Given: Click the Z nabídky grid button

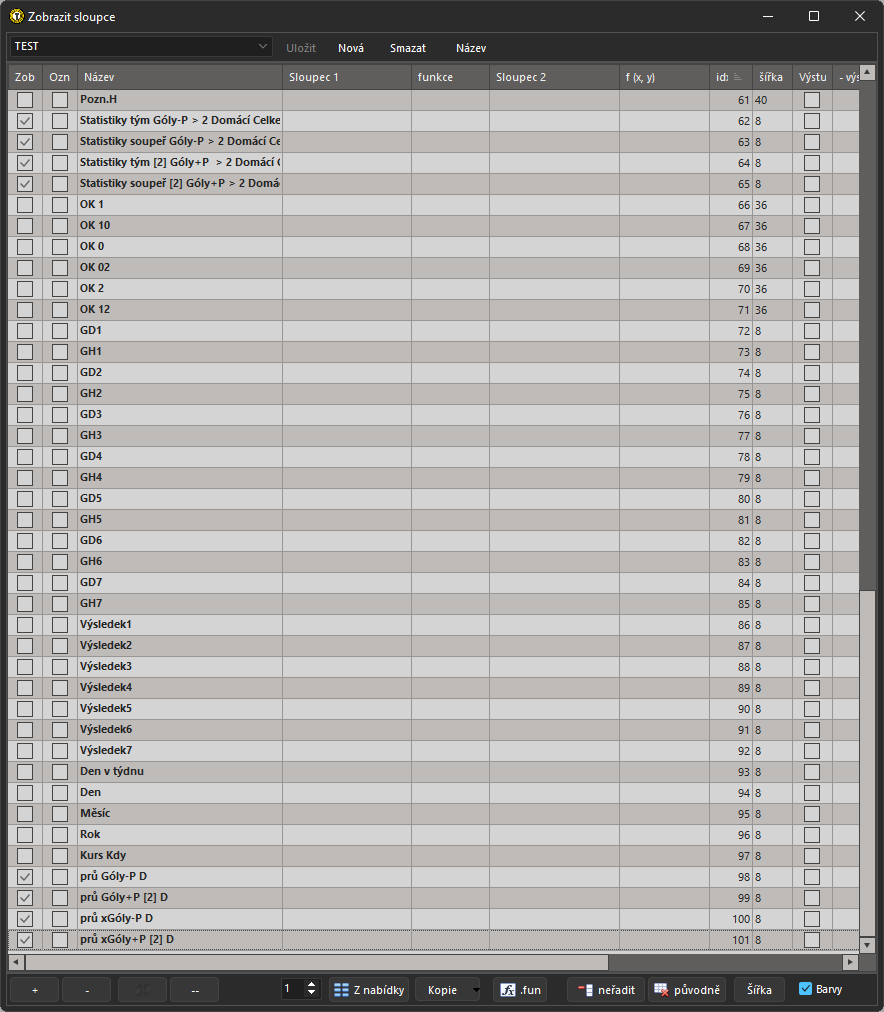Looking at the screenshot, I should pyautogui.click(x=369, y=989).
